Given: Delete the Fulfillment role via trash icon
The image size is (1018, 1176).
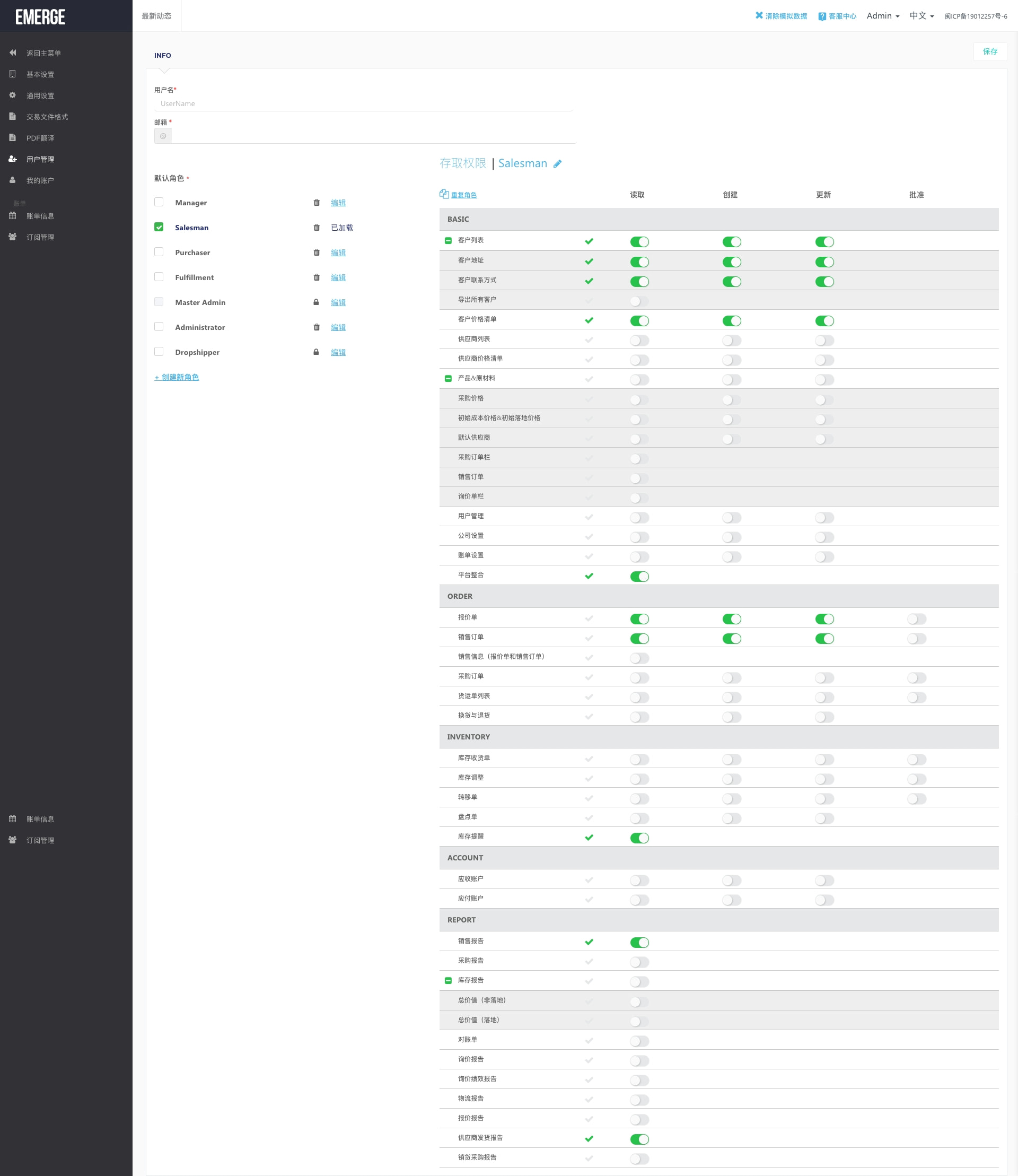Looking at the screenshot, I should pyautogui.click(x=317, y=277).
